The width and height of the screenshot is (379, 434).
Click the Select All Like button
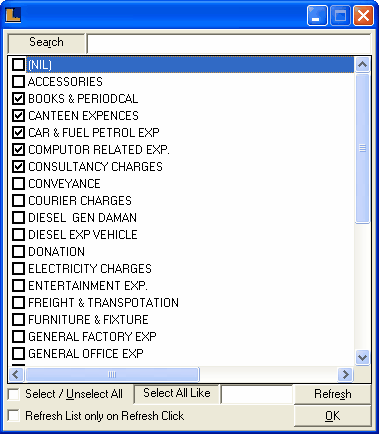[x=177, y=394]
